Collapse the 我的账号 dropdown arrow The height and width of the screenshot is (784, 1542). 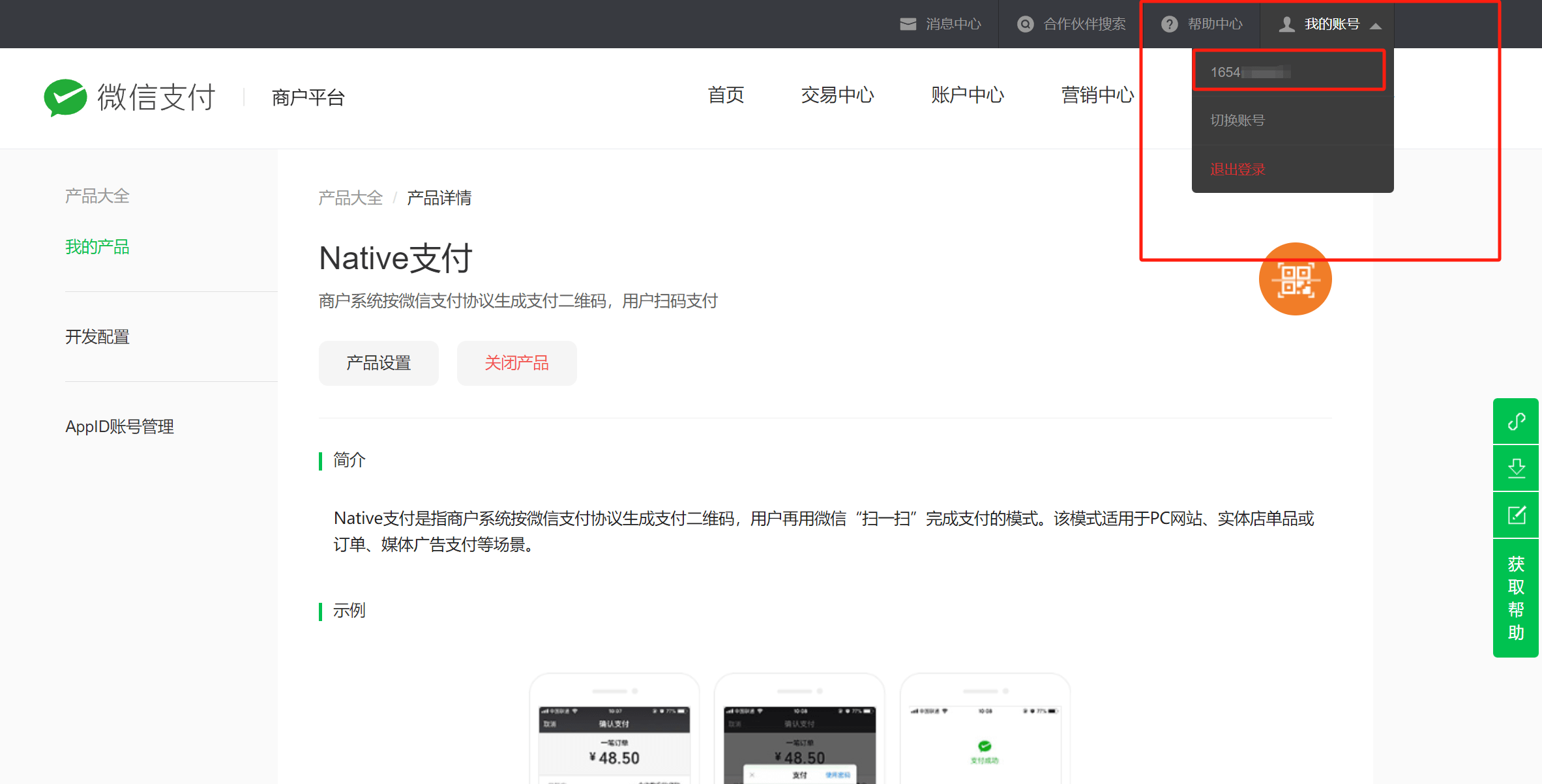pos(1376,26)
